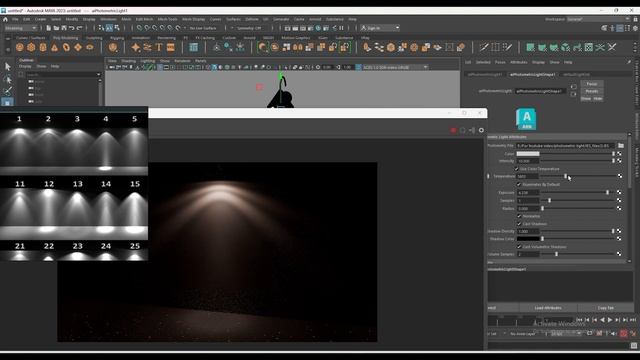Screen dimensions: 640x360
Task: Open the No Live Surface dropdown
Action: 202,28
